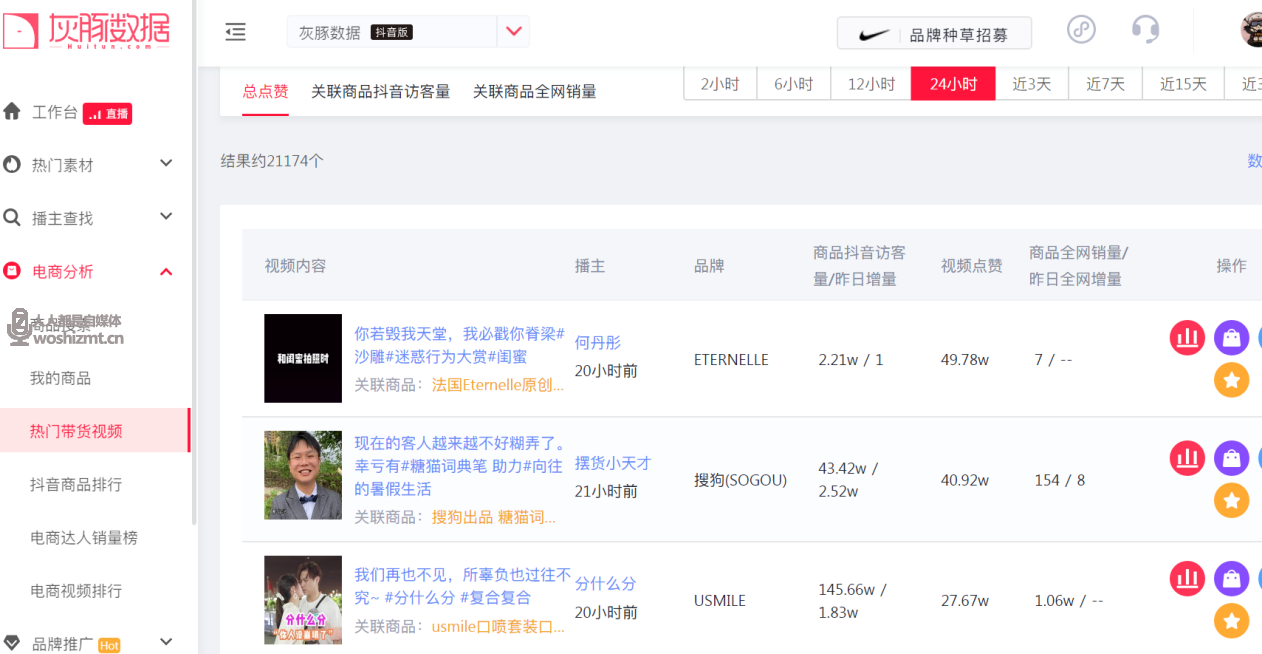
Task: Click the 视频点赞 column header
Action: tap(972, 265)
